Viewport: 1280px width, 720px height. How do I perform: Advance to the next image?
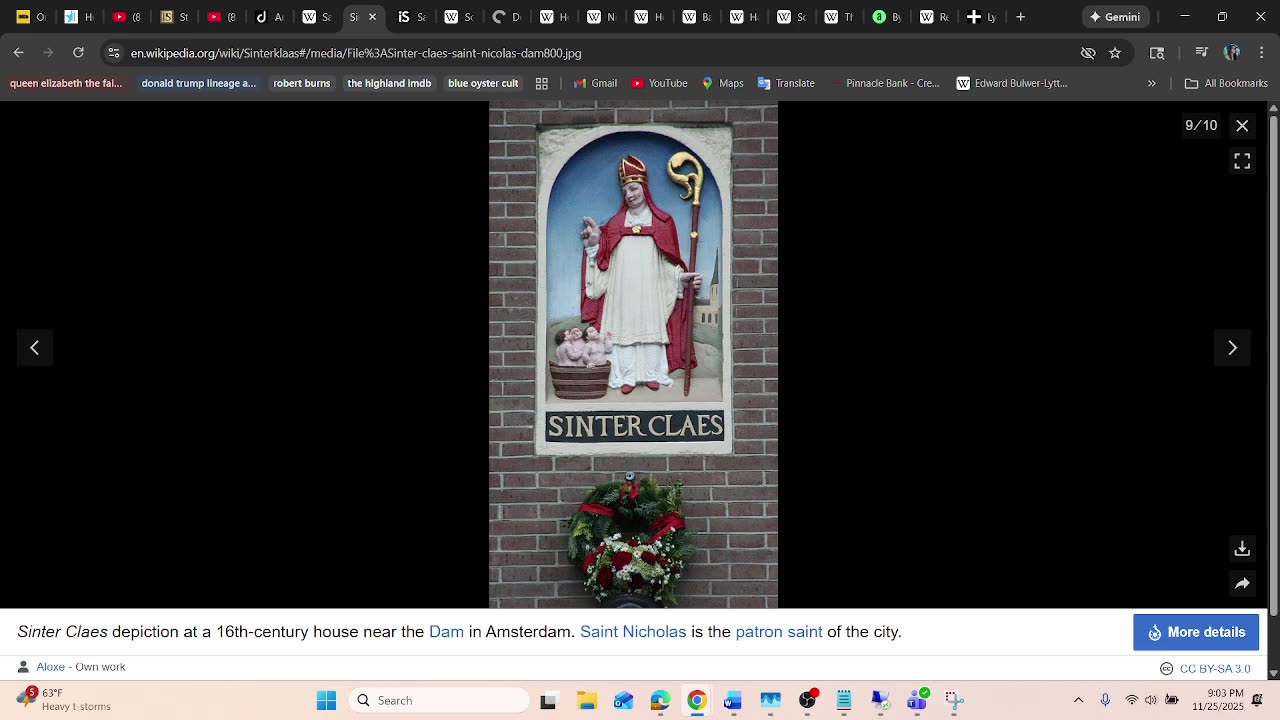click(1232, 348)
